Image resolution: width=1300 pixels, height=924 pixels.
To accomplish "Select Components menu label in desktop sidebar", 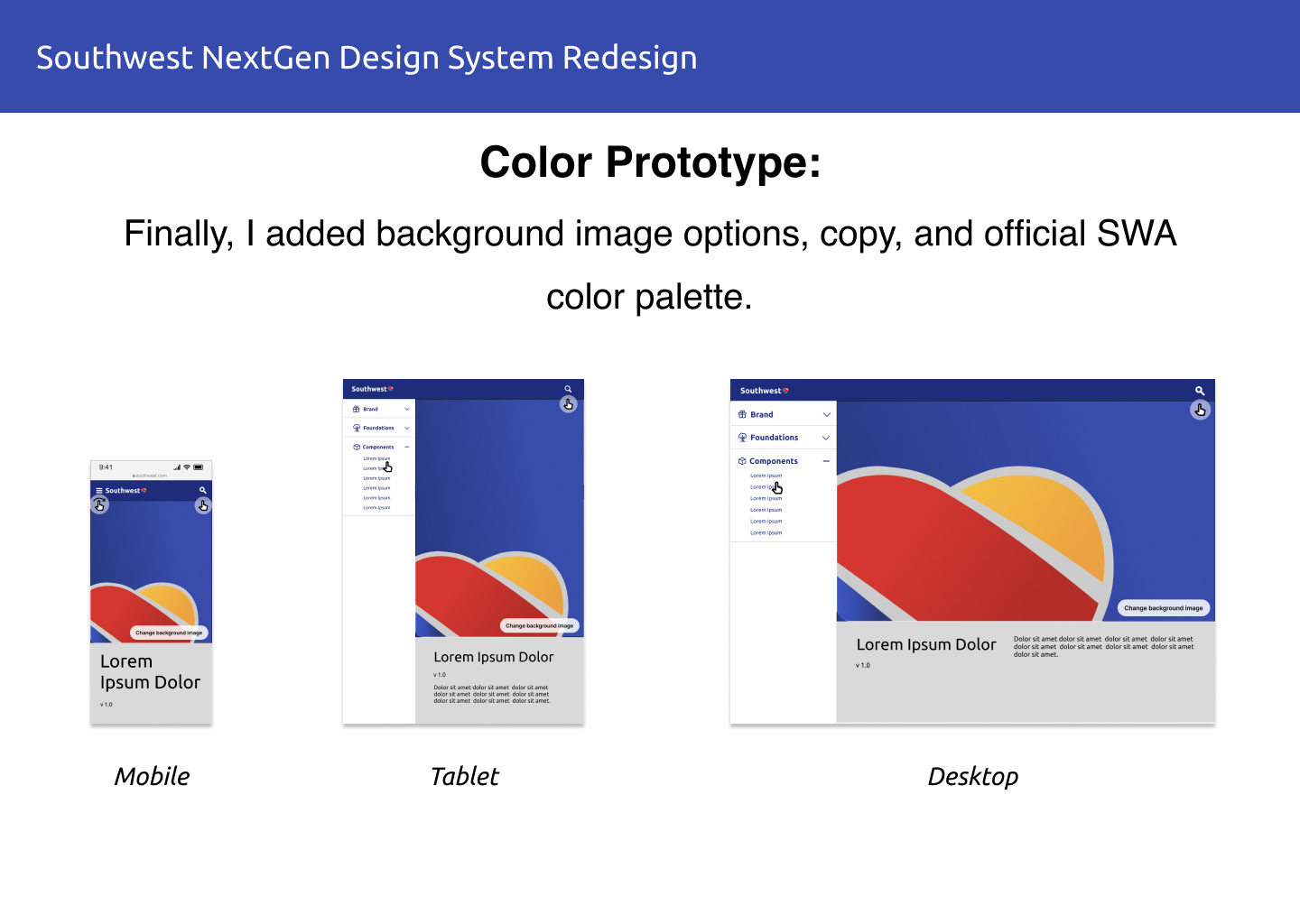I will click(774, 461).
